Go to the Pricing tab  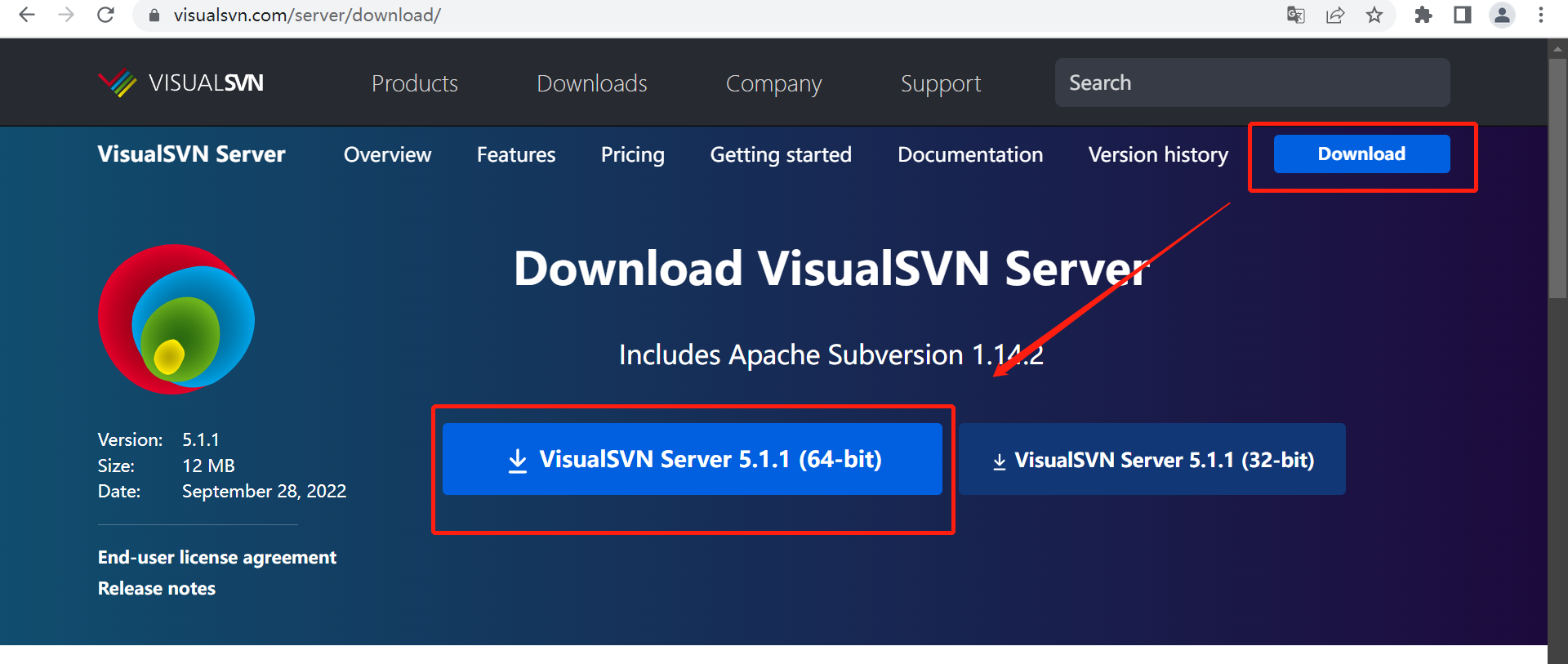click(633, 154)
